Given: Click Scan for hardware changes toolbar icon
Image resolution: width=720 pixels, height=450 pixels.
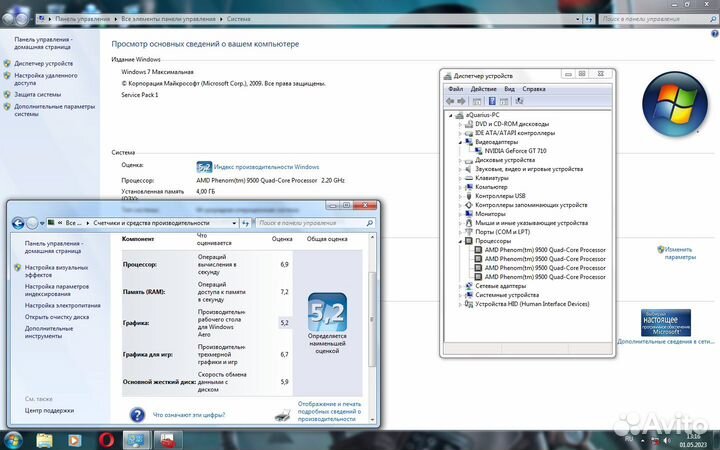Looking at the screenshot, I should 519,101.
